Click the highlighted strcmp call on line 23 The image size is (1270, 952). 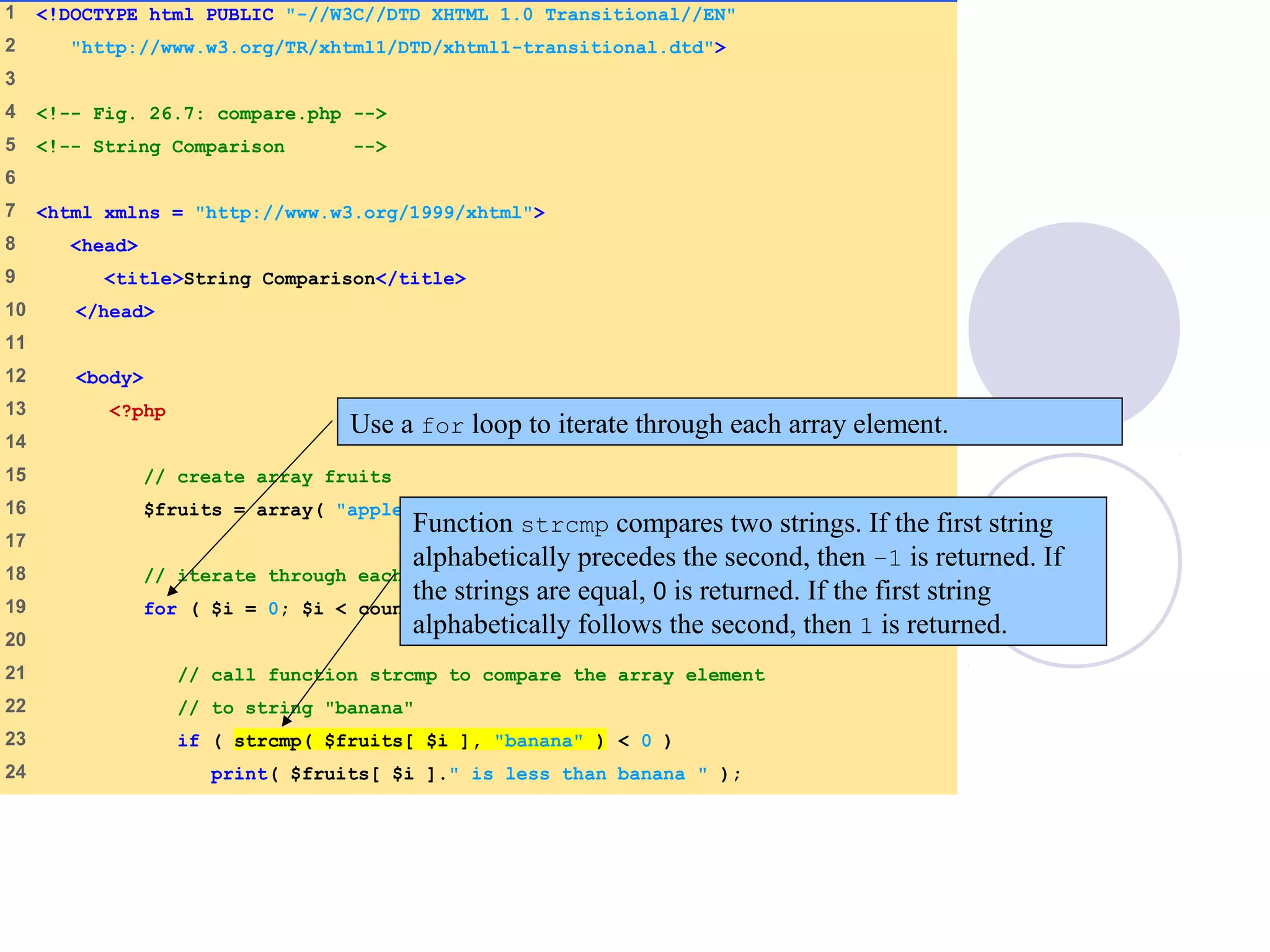tap(420, 741)
